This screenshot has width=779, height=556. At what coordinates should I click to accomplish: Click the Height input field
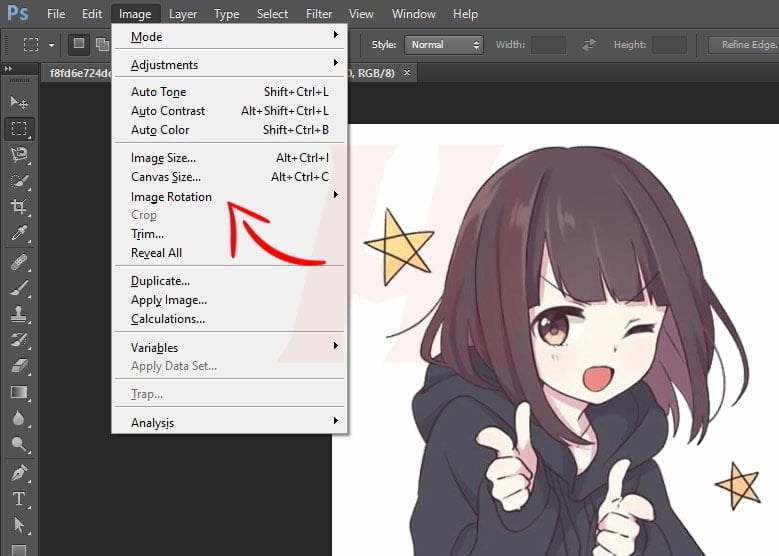[670, 45]
